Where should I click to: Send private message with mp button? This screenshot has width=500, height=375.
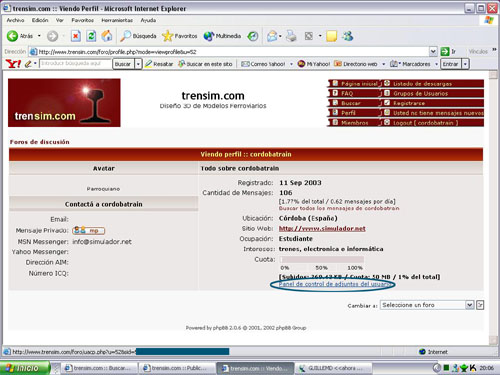pos(88,230)
